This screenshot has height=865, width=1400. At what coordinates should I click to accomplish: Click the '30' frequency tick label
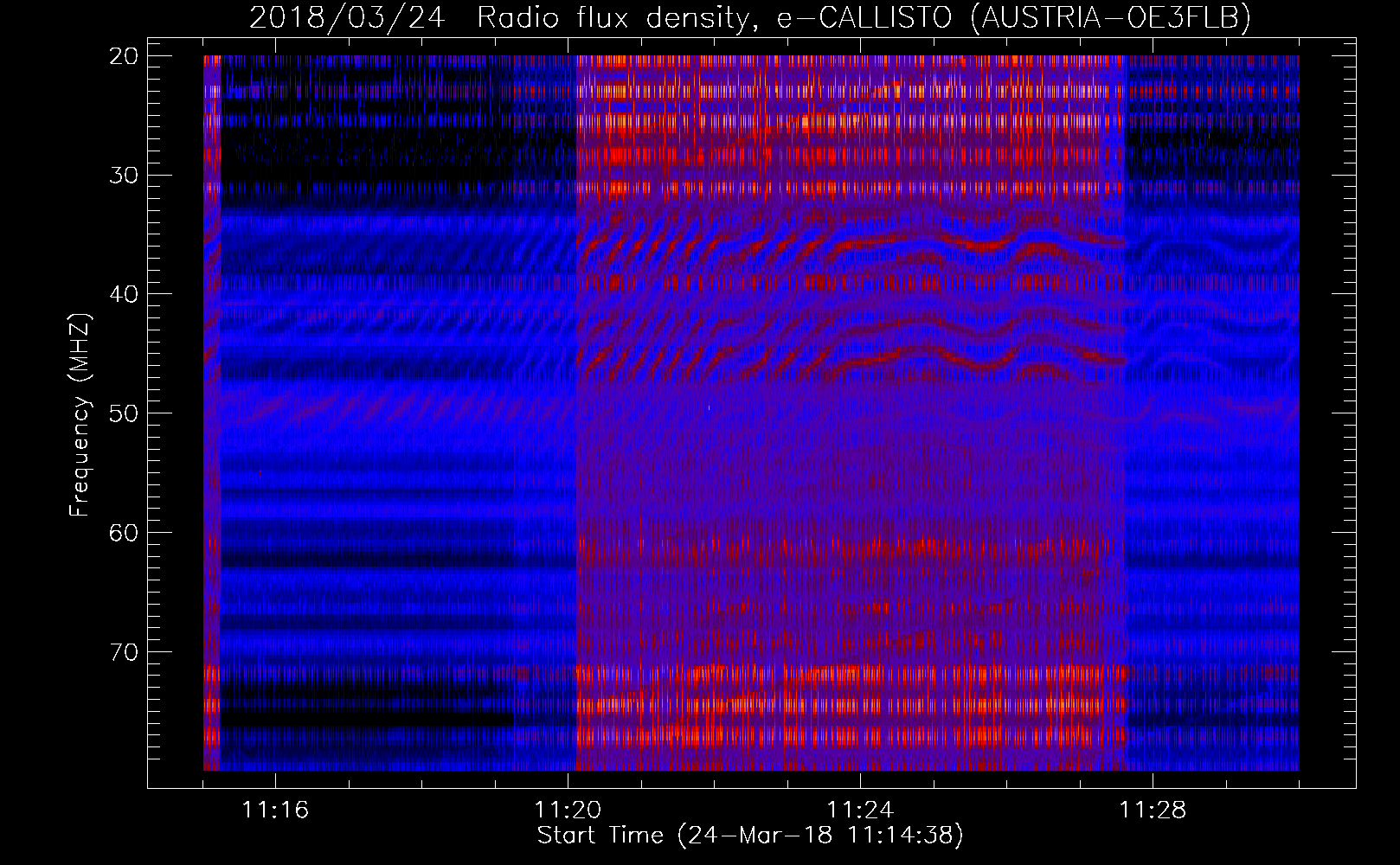(x=125, y=175)
